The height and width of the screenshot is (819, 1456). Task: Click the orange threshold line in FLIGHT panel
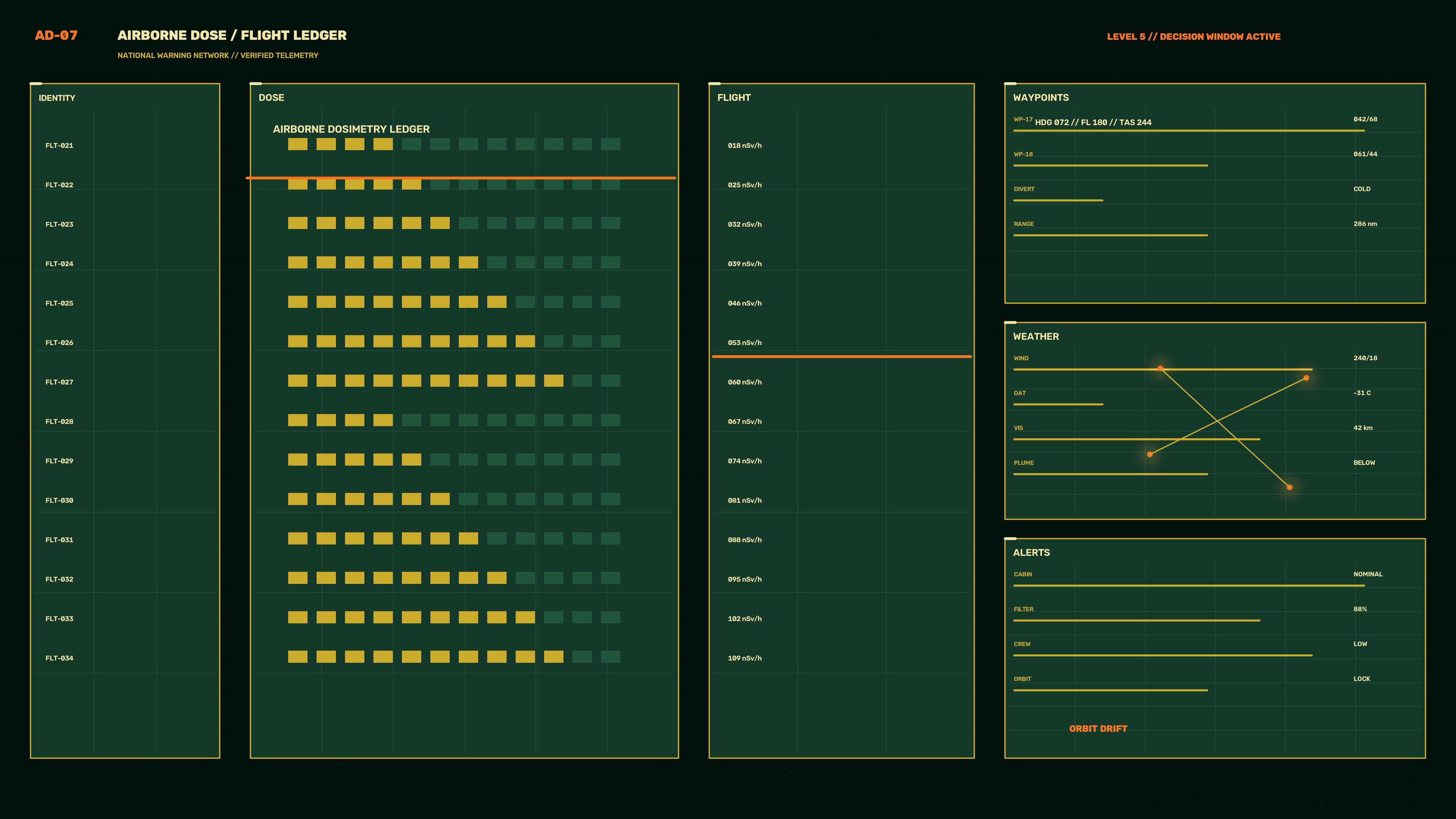click(842, 357)
